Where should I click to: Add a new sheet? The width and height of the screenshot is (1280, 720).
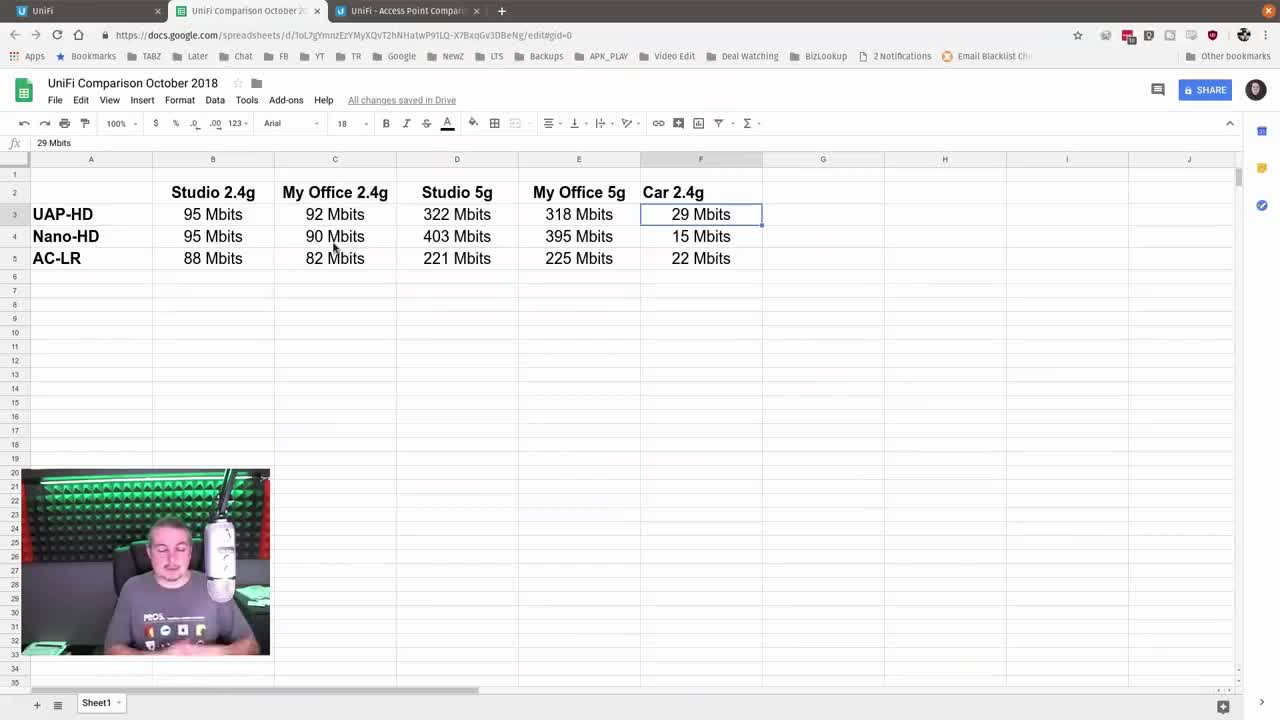click(x=37, y=705)
